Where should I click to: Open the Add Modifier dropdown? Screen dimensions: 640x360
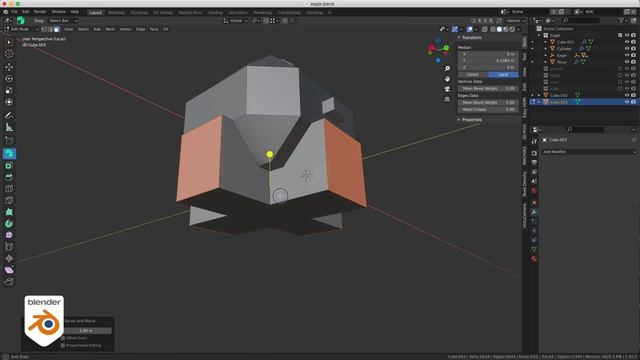click(589, 152)
